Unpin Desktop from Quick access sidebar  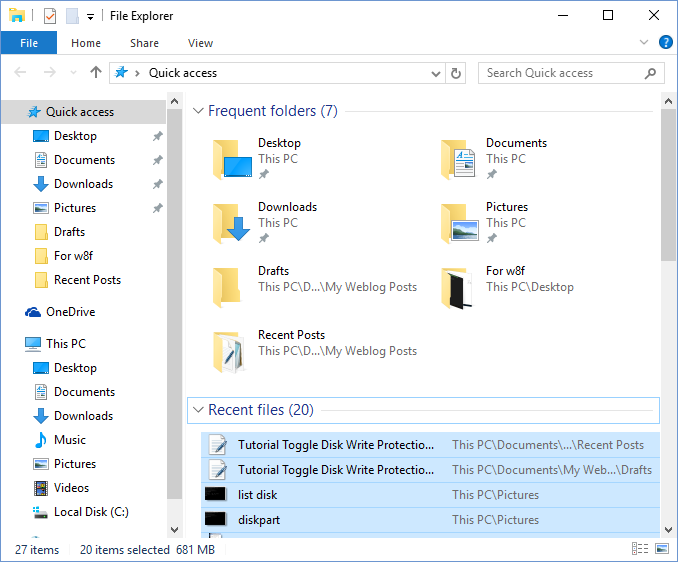click(x=157, y=136)
